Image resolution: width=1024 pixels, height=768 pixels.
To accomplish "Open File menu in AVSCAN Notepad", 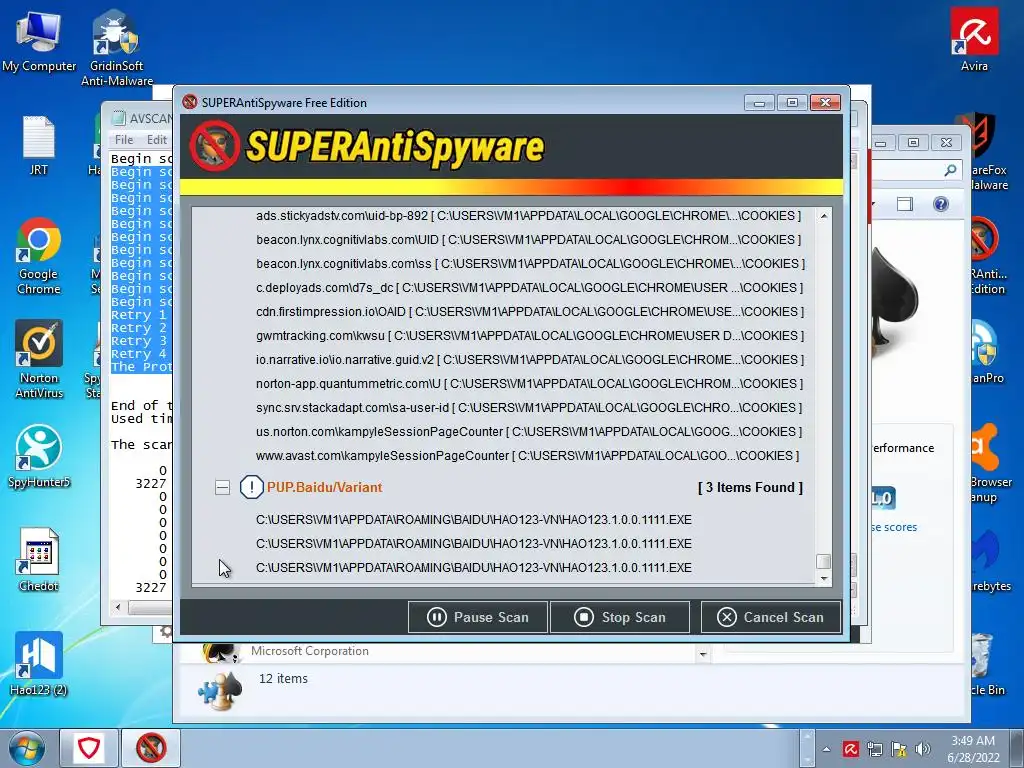I will (123, 140).
